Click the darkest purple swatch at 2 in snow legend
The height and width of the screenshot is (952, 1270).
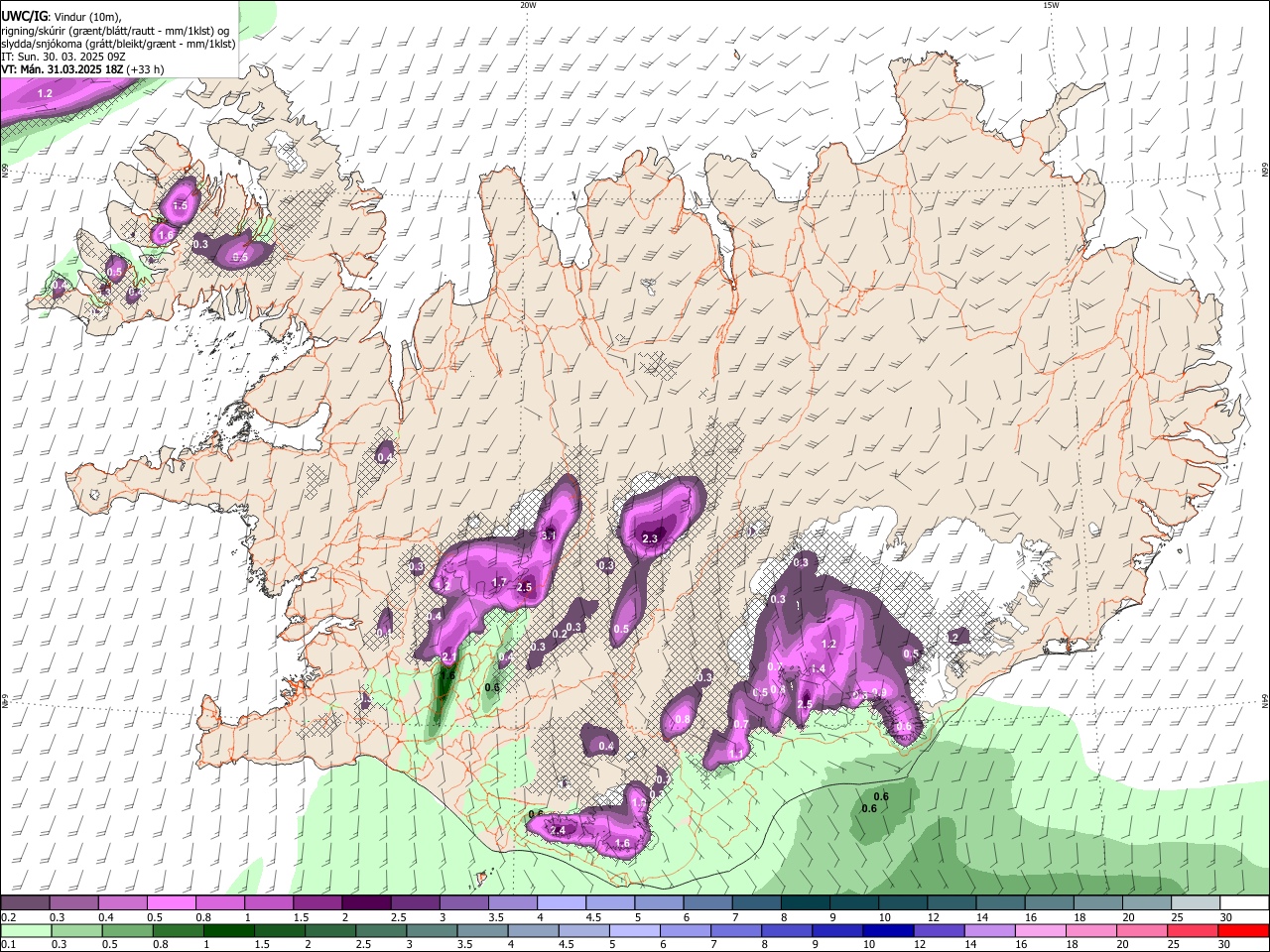click(x=366, y=903)
